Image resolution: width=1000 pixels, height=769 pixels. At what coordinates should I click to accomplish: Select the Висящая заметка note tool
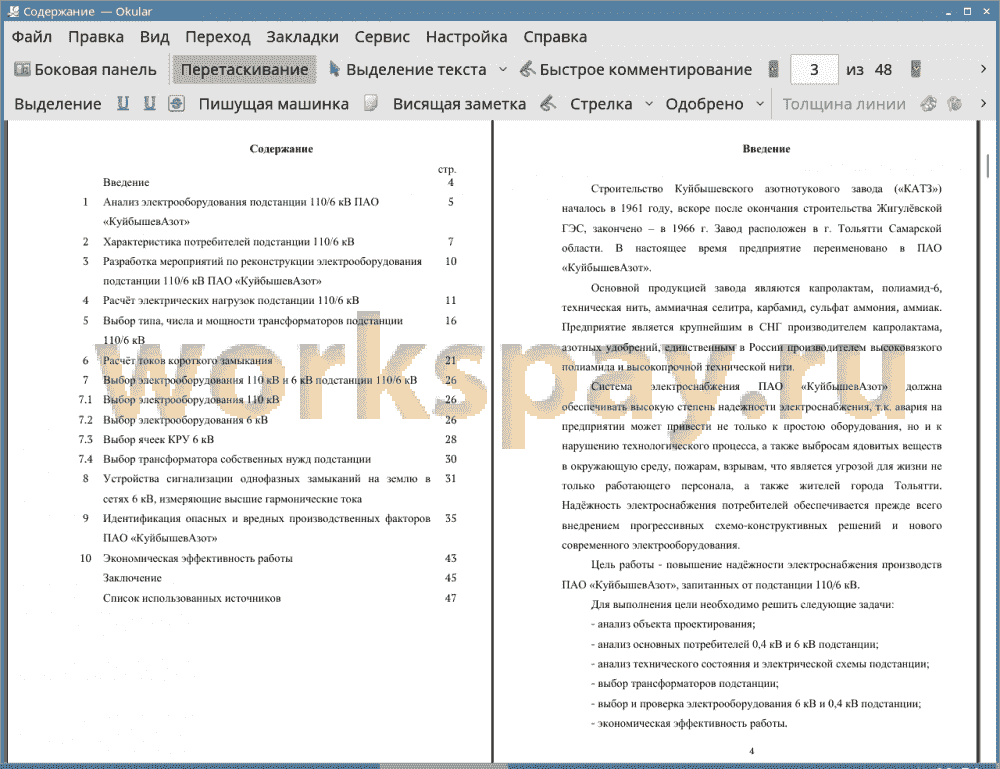[459, 104]
